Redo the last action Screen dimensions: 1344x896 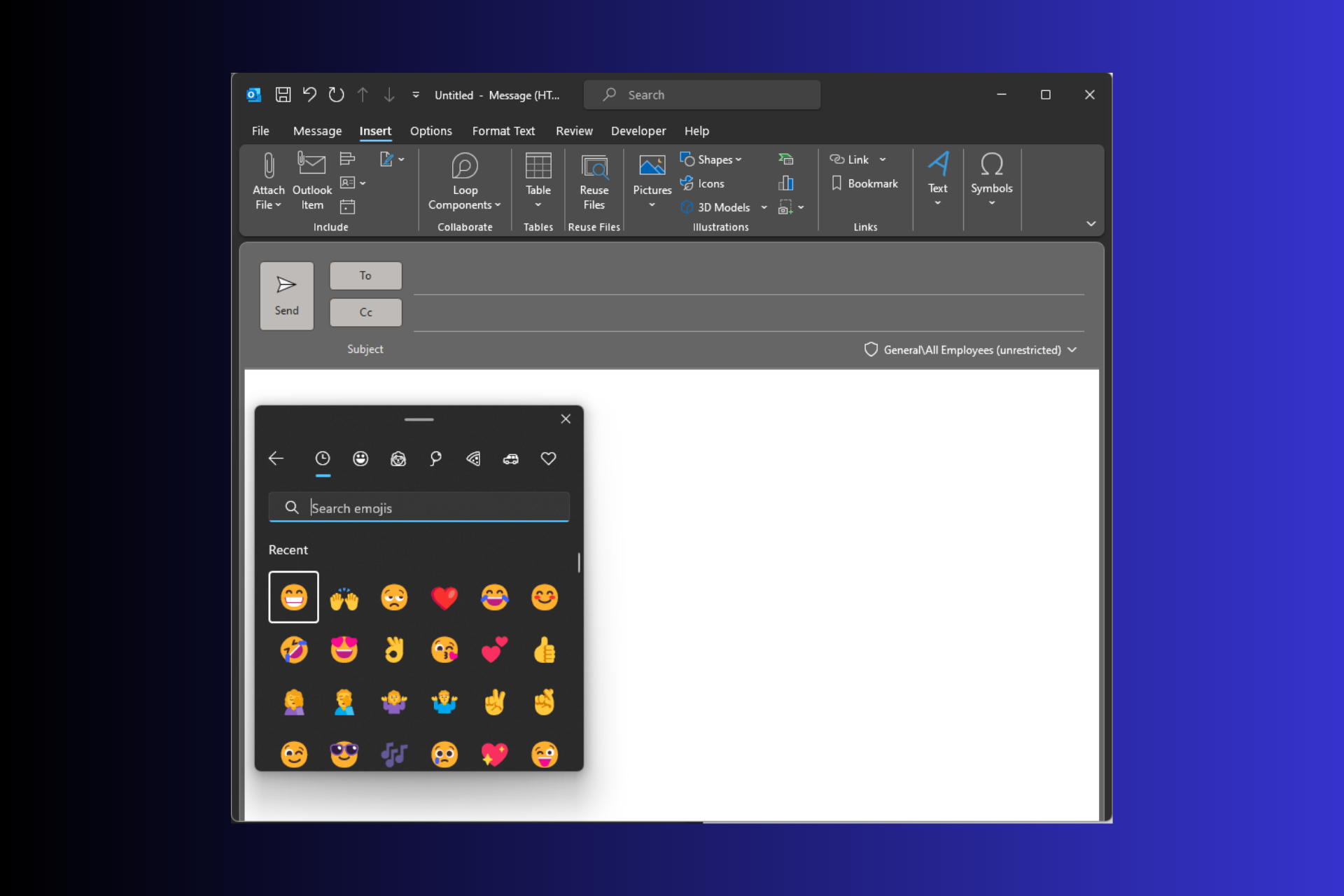pyautogui.click(x=336, y=94)
